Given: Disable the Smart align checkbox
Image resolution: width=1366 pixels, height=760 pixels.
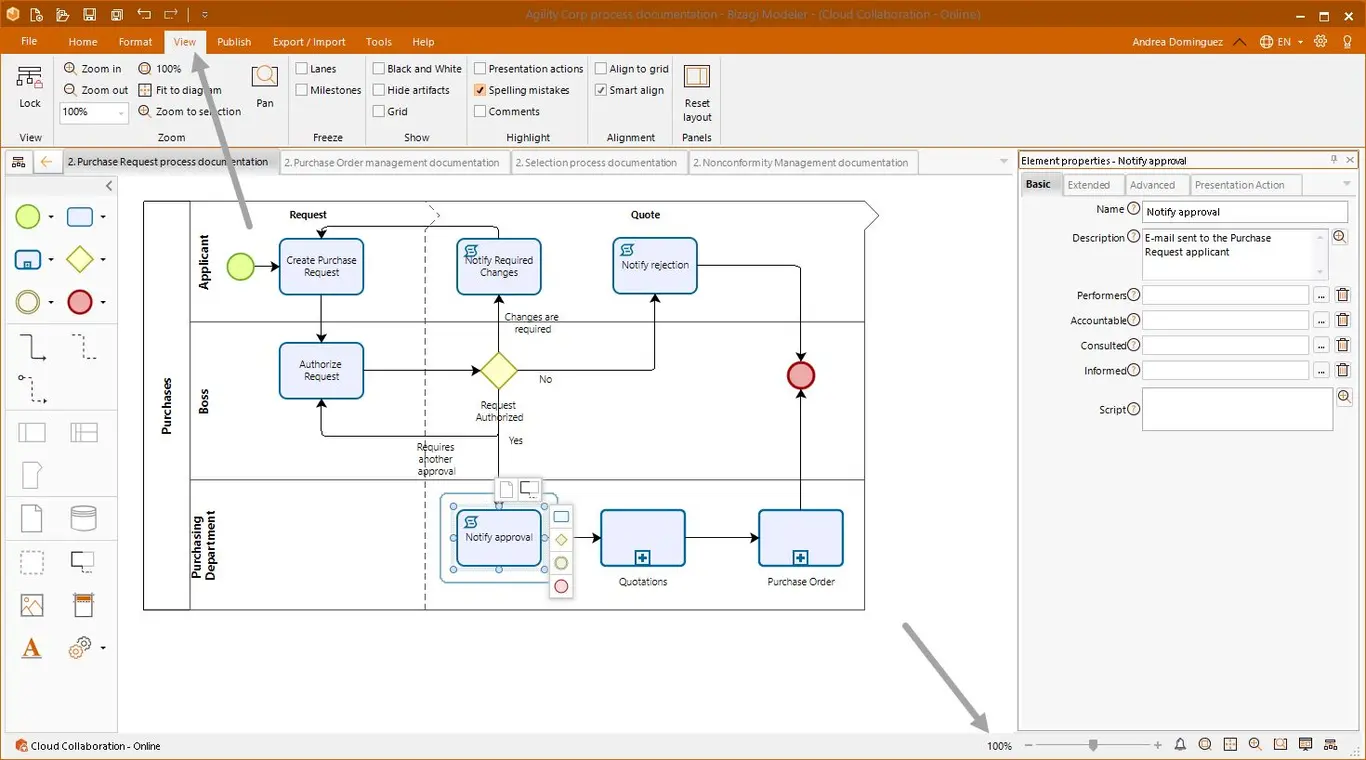Looking at the screenshot, I should coord(601,90).
